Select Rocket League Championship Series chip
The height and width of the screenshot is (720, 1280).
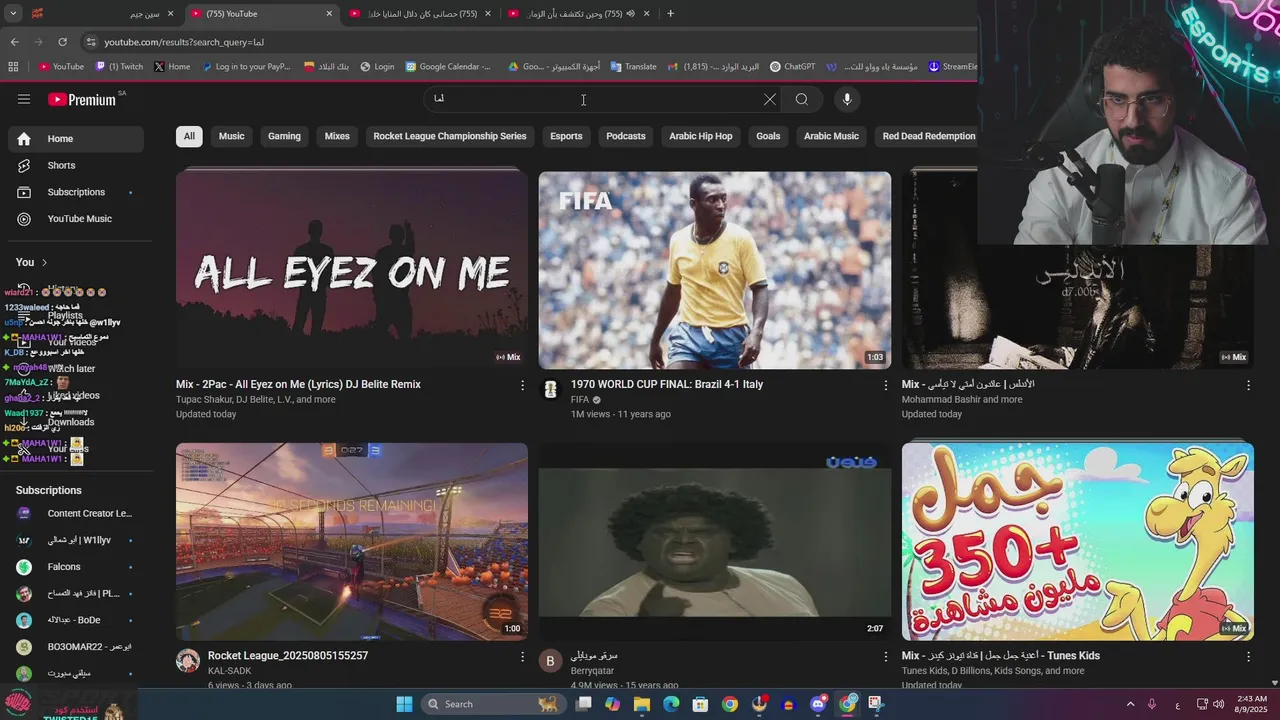click(x=450, y=136)
